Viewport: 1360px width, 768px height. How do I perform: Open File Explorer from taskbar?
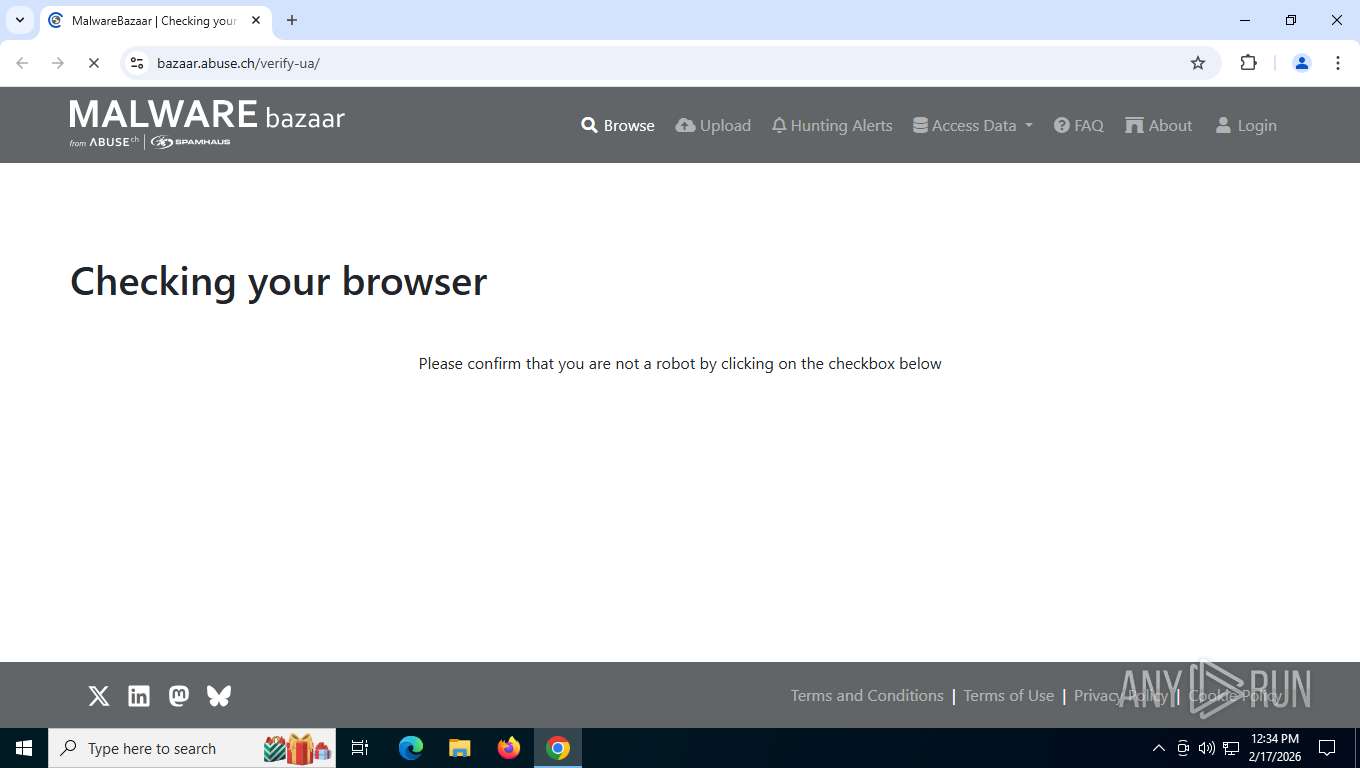[x=460, y=748]
